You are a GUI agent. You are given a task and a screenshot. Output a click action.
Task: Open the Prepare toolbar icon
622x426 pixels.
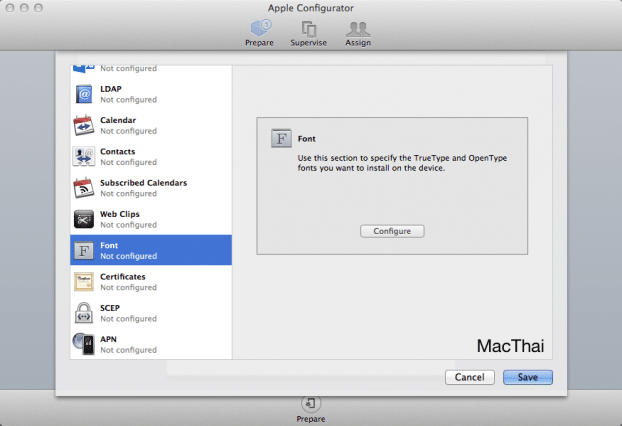[260, 28]
